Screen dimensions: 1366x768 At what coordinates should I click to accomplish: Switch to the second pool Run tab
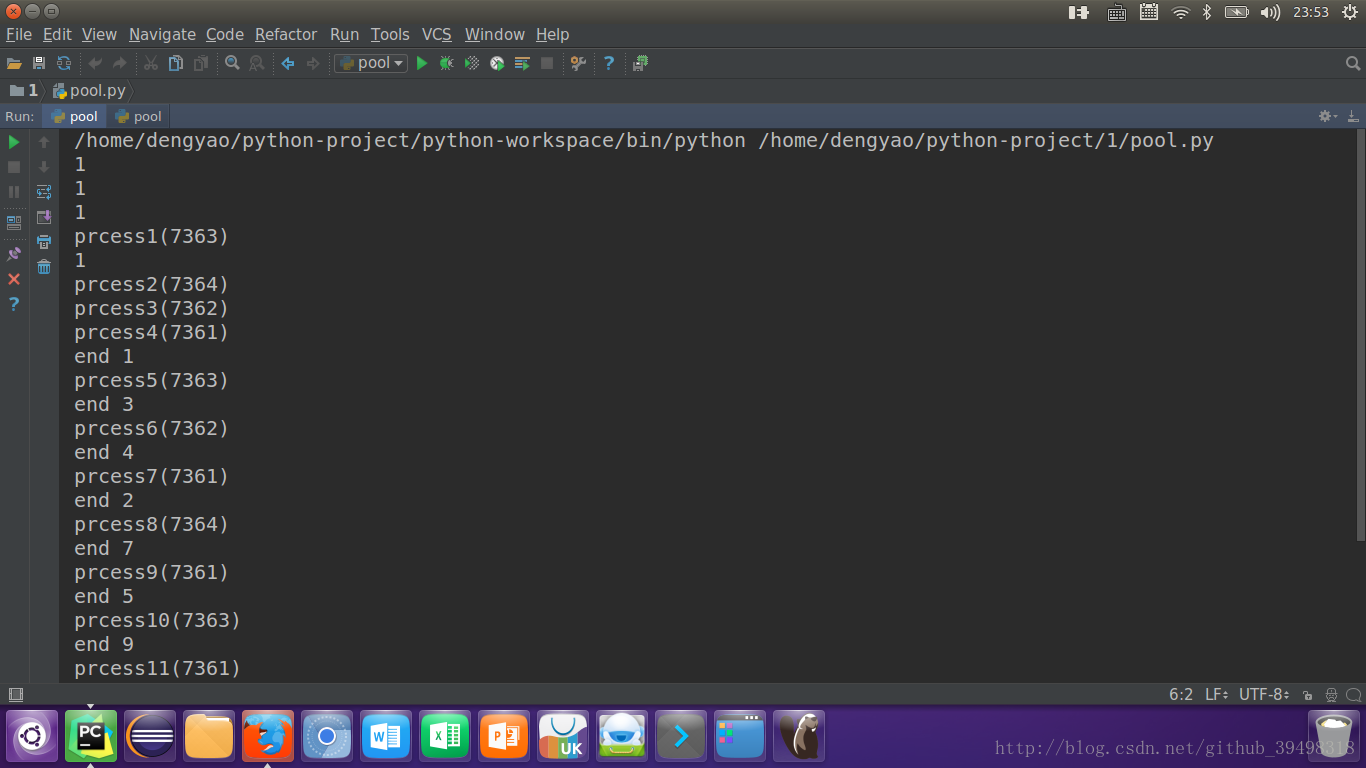[x=138, y=116]
